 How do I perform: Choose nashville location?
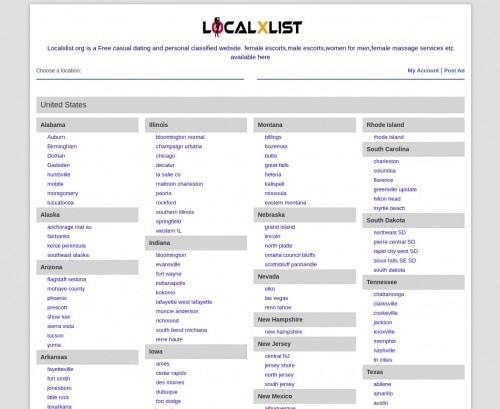(x=384, y=350)
